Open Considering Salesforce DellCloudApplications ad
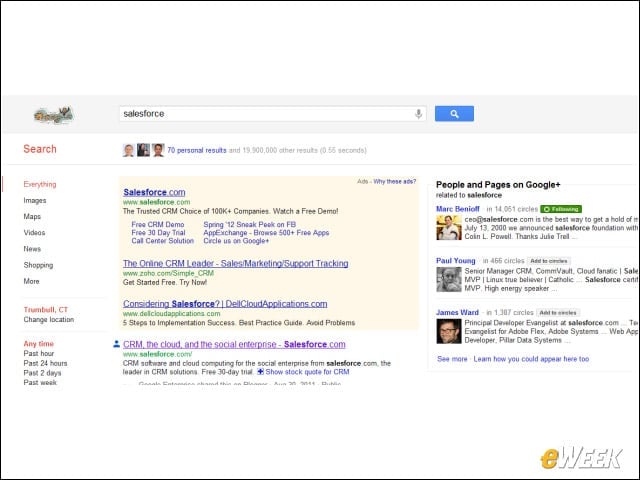Image resolution: width=640 pixels, height=480 pixels. coord(225,304)
